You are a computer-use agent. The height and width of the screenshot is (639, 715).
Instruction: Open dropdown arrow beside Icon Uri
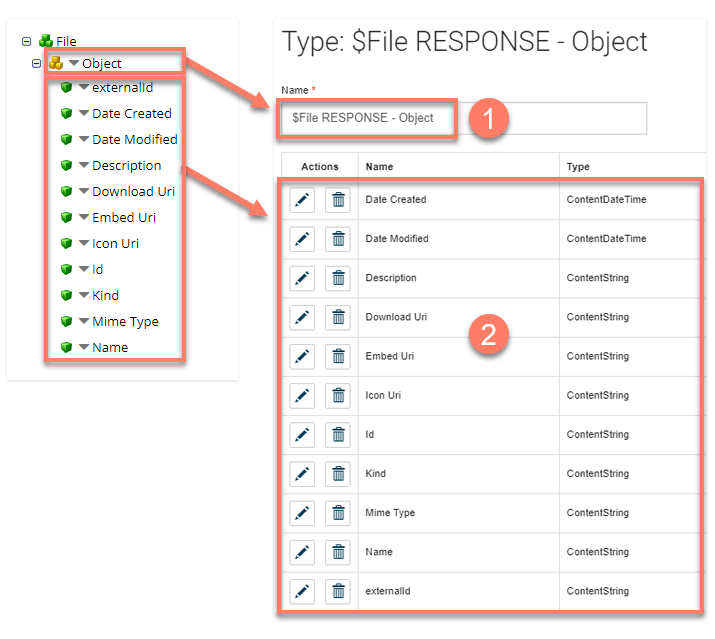[x=84, y=243]
